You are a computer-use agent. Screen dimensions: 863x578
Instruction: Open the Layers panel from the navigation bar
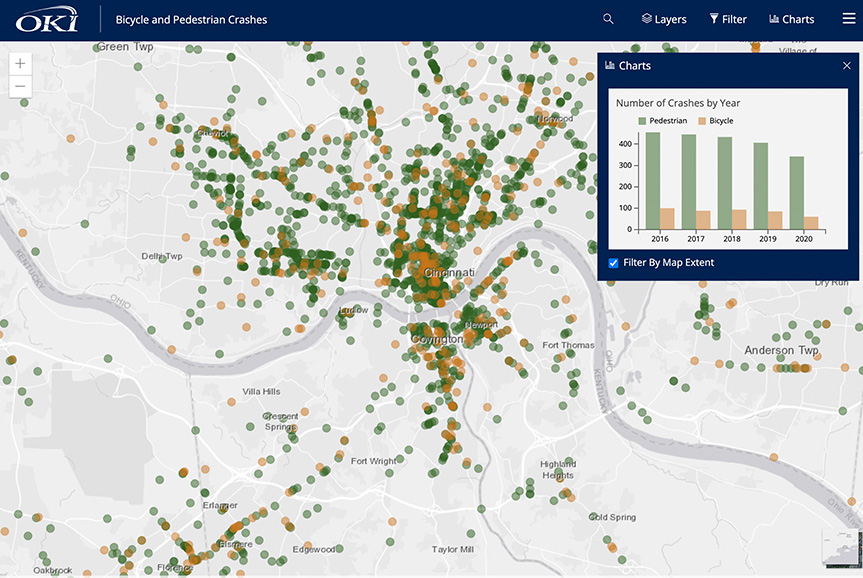click(663, 18)
